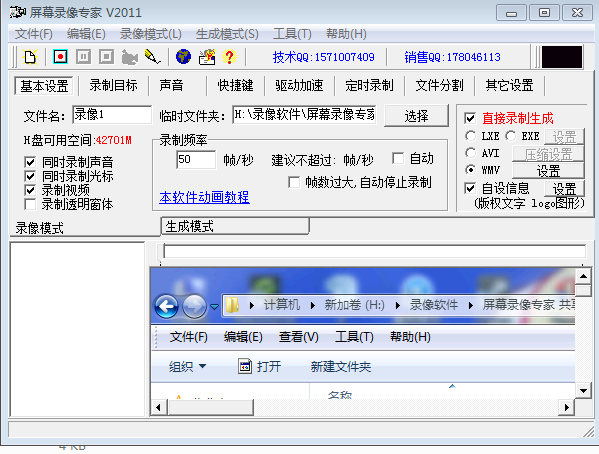
Task: Enable 录制透明窗体 checkbox
Action: coord(30,204)
